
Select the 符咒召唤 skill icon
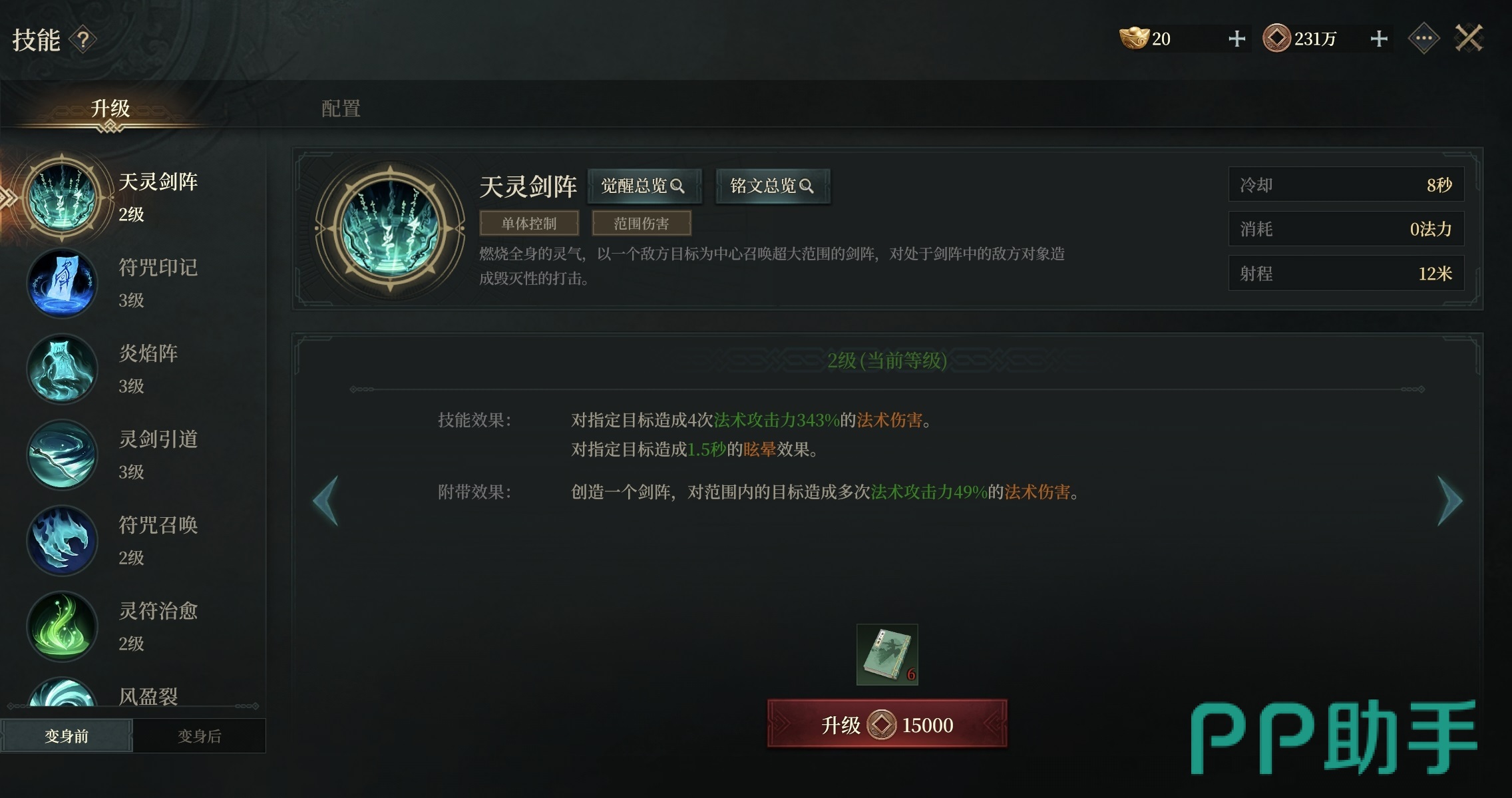[62, 541]
